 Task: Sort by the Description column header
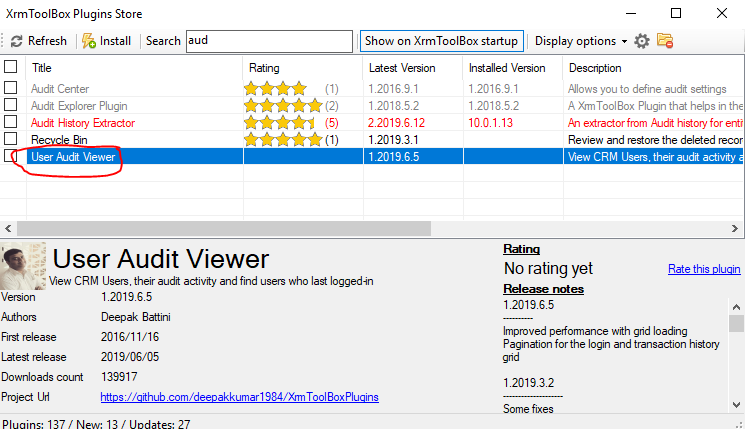click(653, 68)
